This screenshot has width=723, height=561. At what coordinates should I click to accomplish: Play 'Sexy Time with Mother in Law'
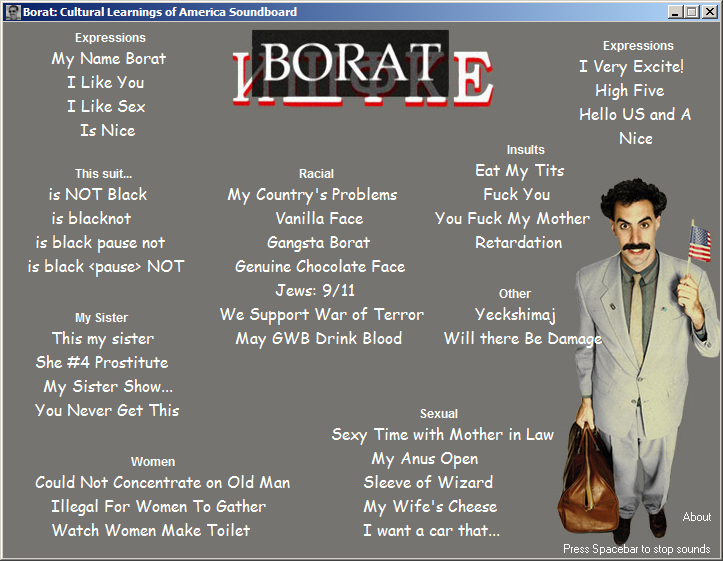pos(443,435)
